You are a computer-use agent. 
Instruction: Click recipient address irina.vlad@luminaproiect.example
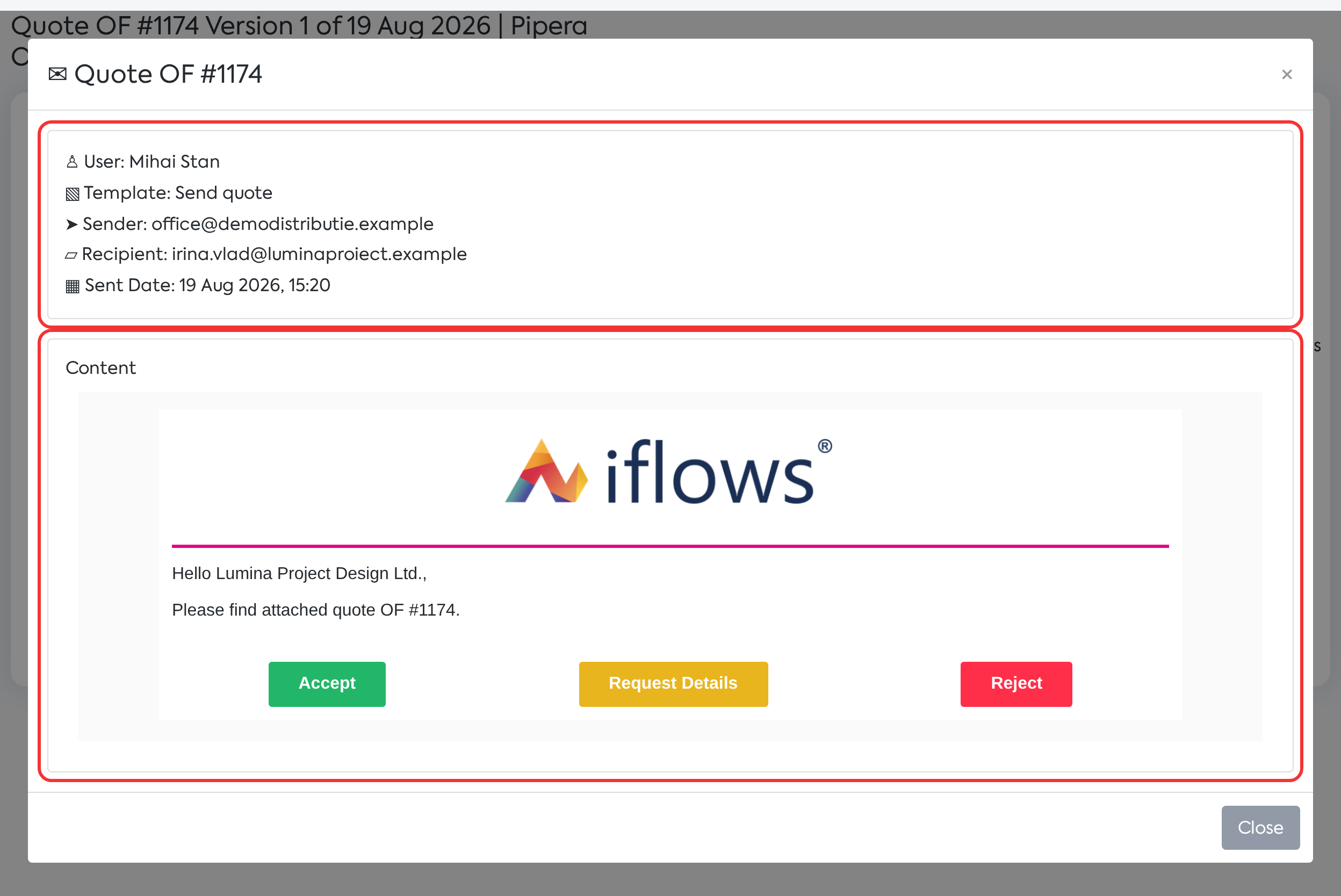pyautogui.click(x=319, y=254)
